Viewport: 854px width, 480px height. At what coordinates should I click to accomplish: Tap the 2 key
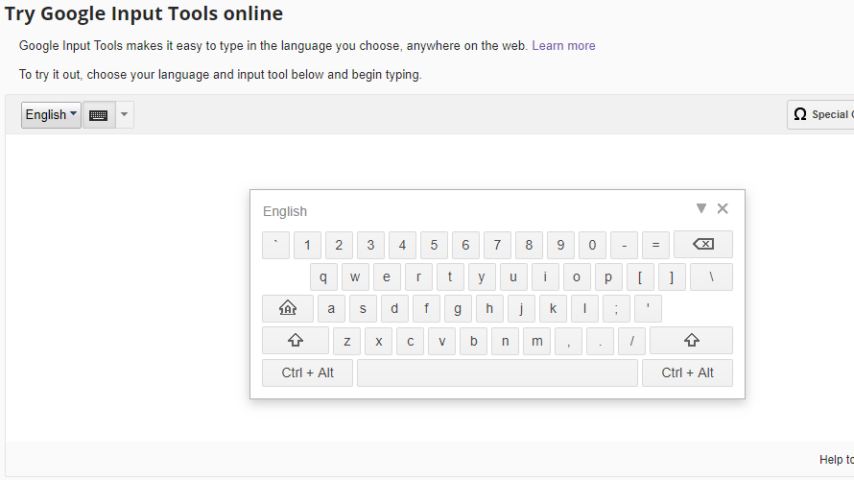click(339, 245)
